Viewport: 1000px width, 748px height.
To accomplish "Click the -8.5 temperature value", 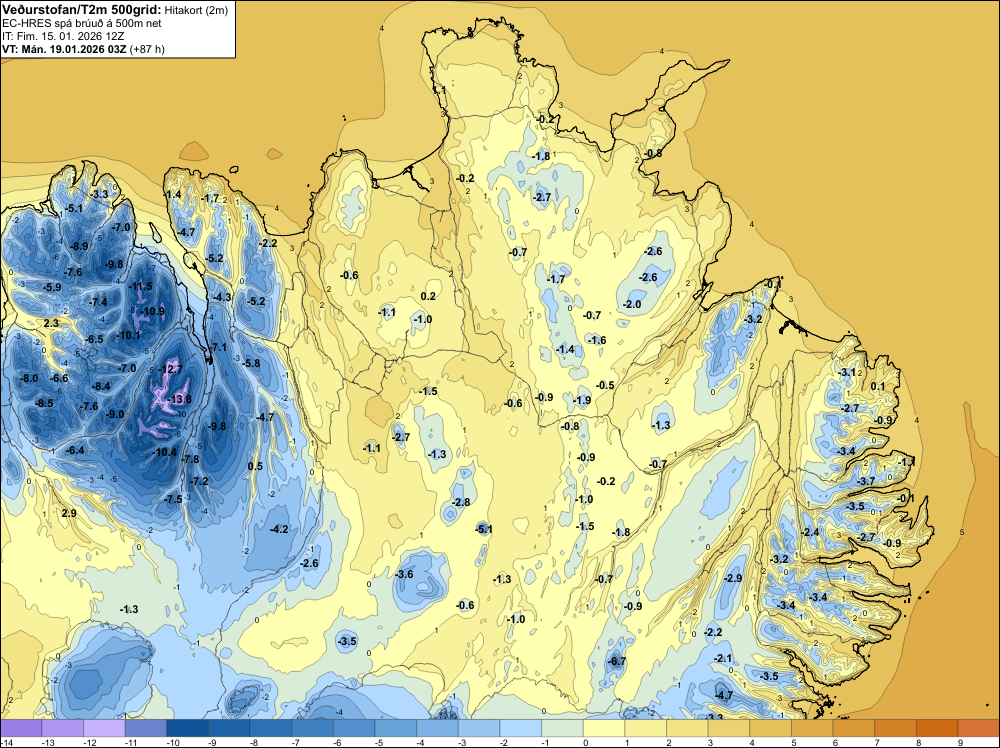I will [44, 403].
